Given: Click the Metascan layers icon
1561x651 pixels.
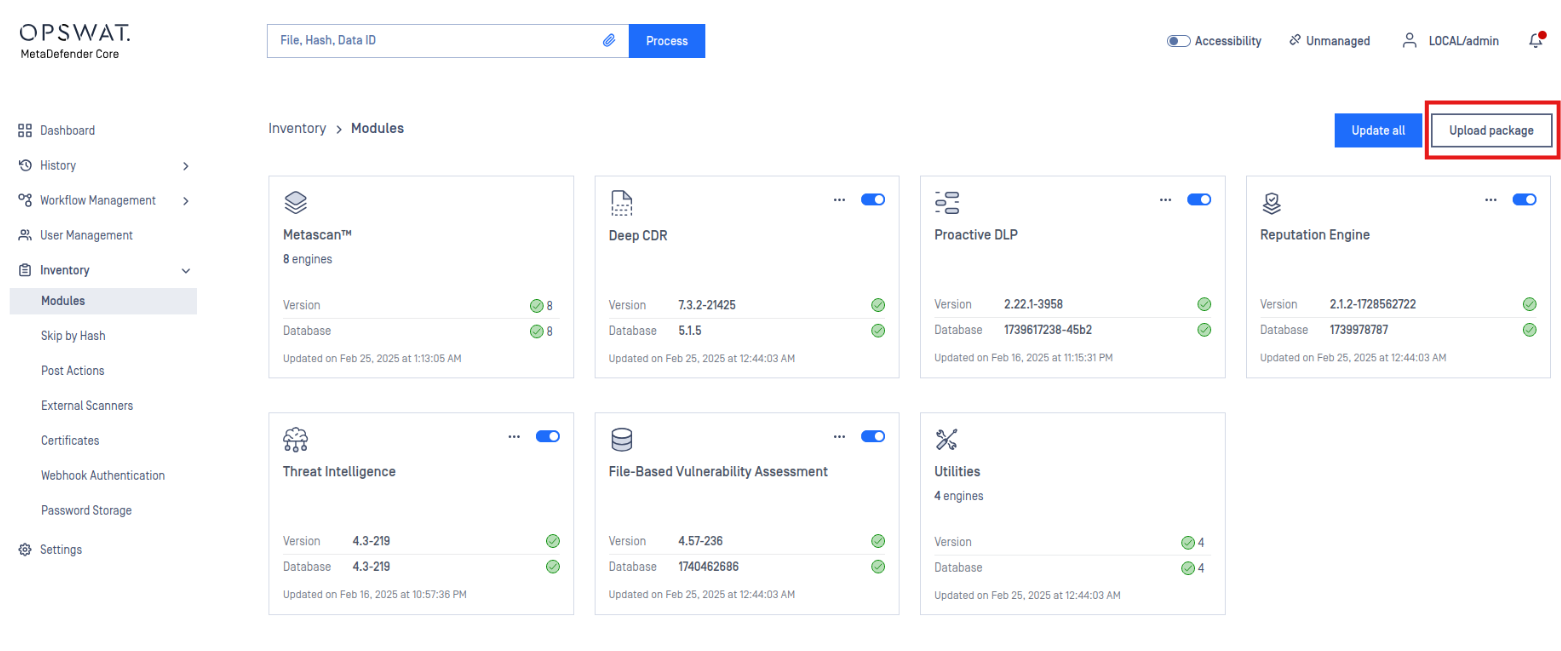Looking at the screenshot, I should click(x=295, y=203).
